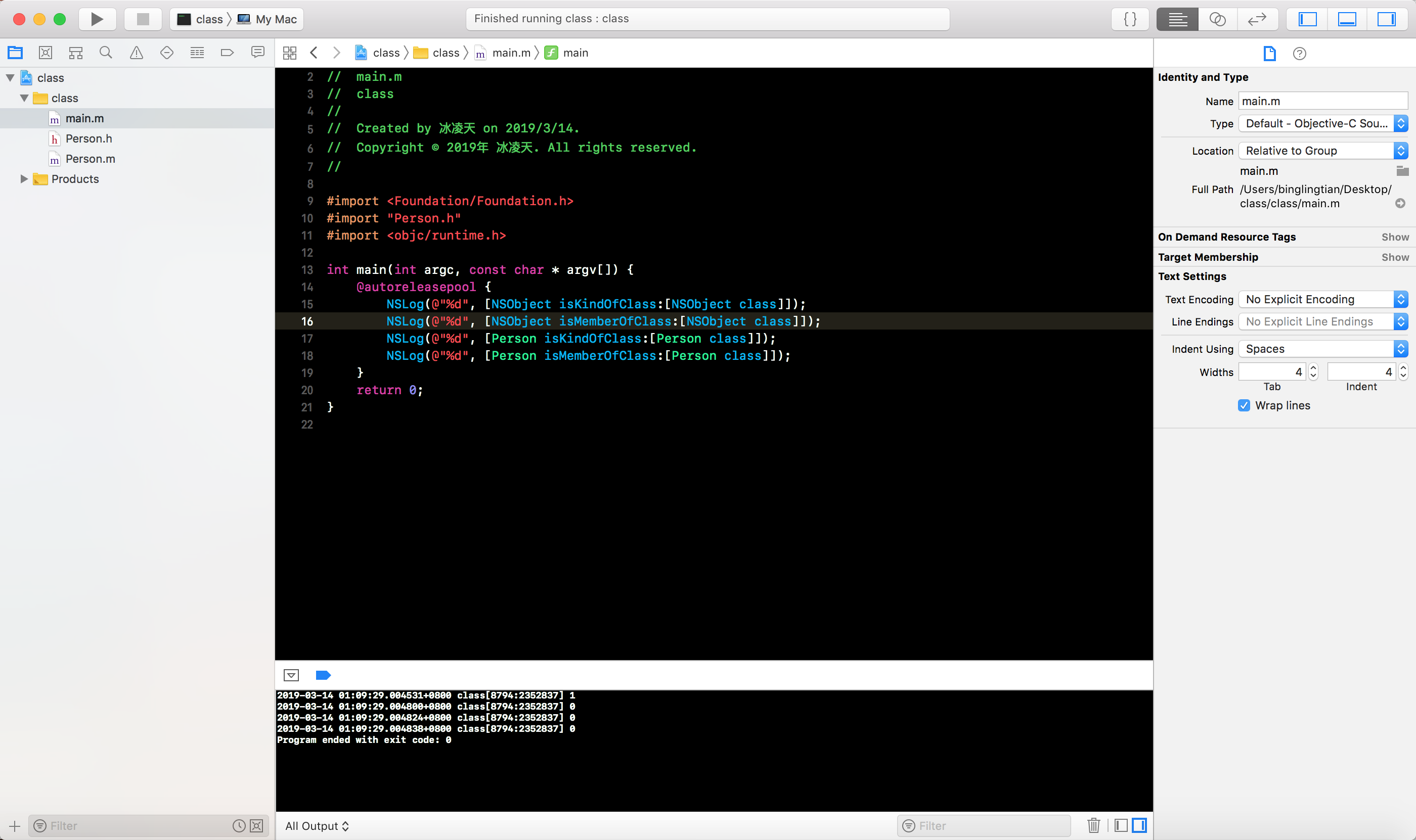Show Target Membership section
Screen dimensions: 1416x840
(x=1394, y=257)
